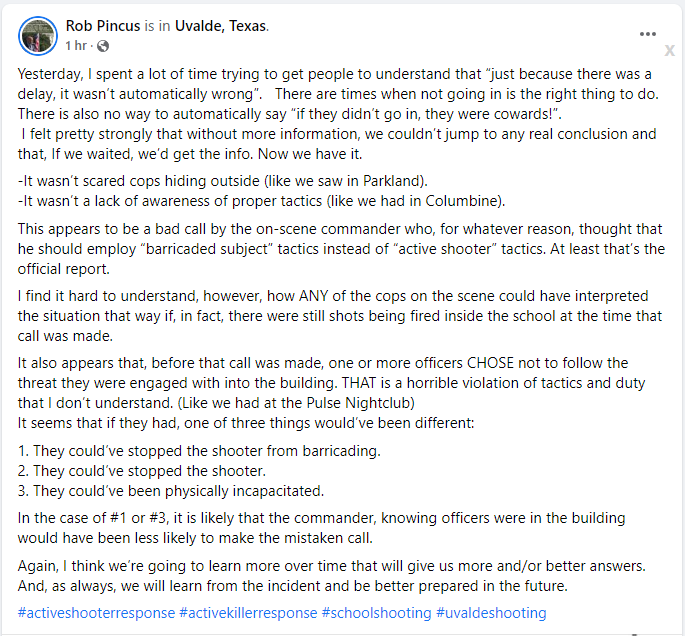Click list item about stopping shooter barricading
This screenshot has height=636, width=685.
point(199,451)
